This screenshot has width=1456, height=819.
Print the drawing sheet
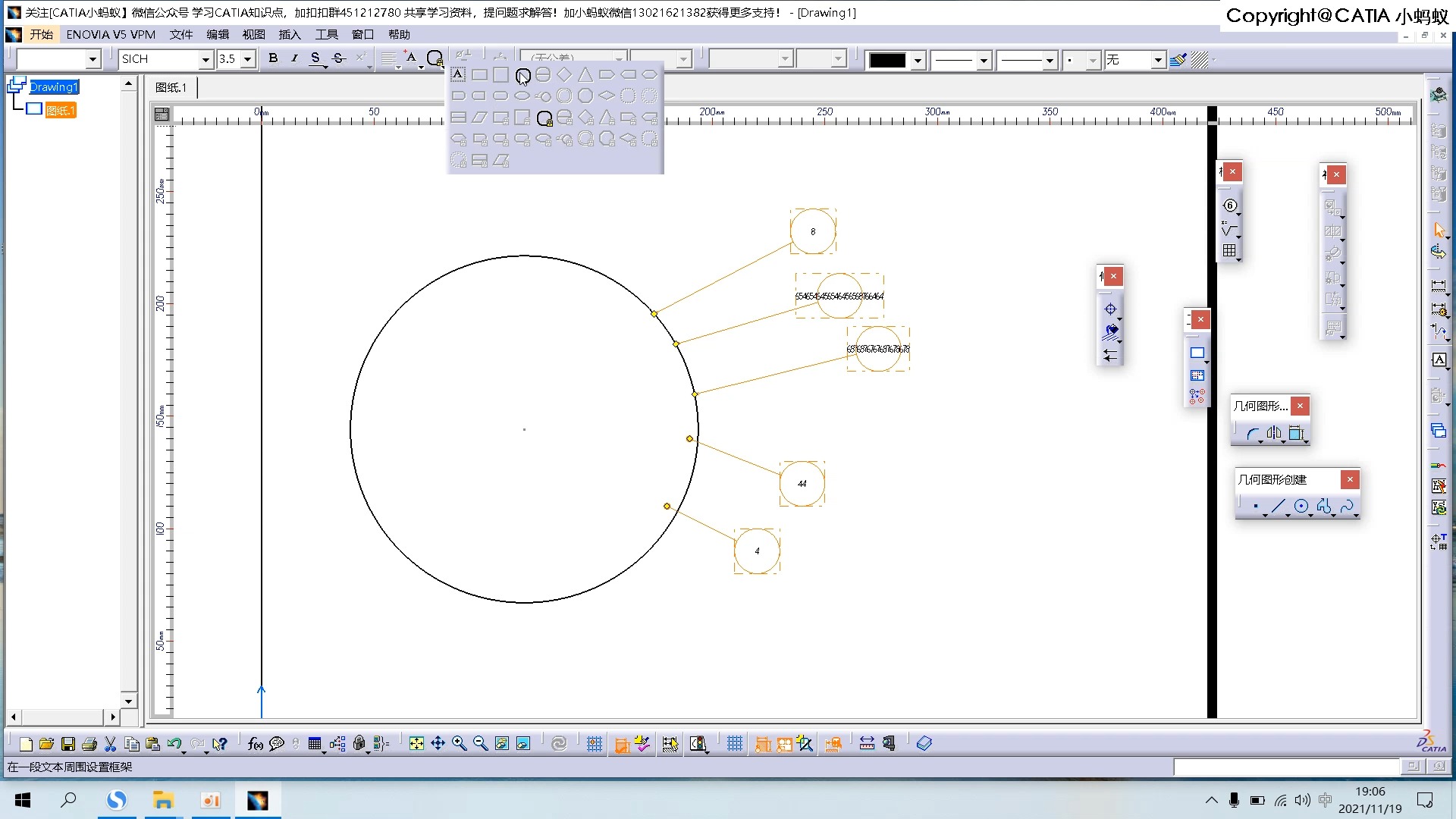pos(89,744)
